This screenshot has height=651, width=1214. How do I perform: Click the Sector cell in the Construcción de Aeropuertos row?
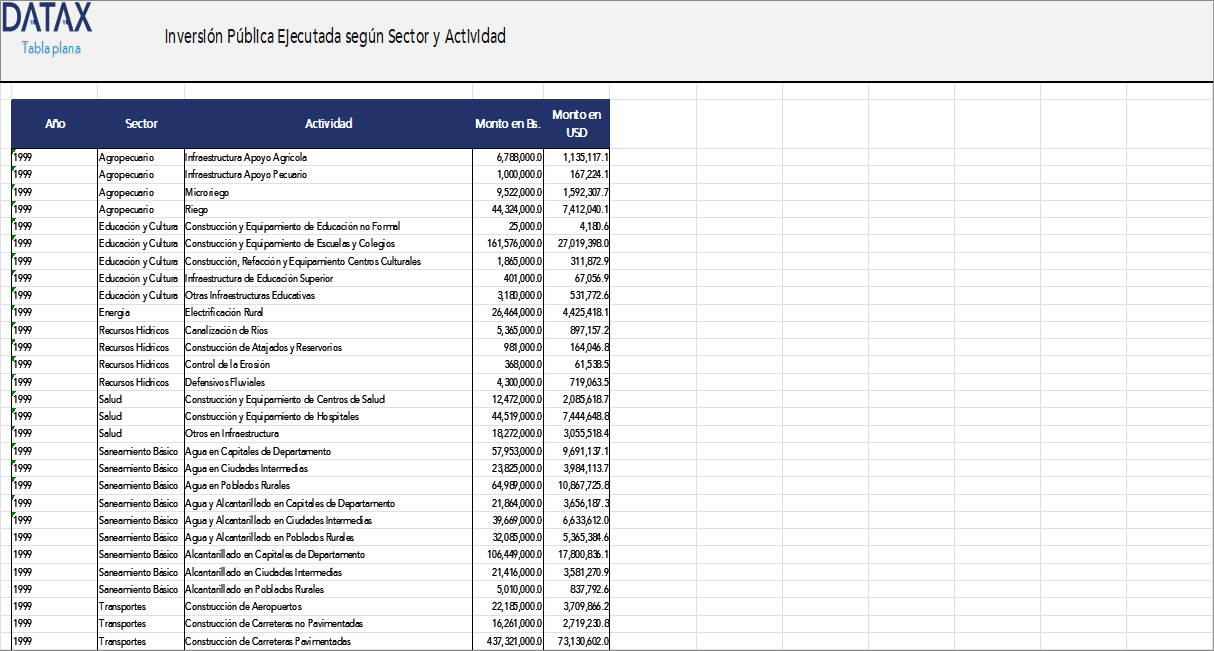point(141,606)
